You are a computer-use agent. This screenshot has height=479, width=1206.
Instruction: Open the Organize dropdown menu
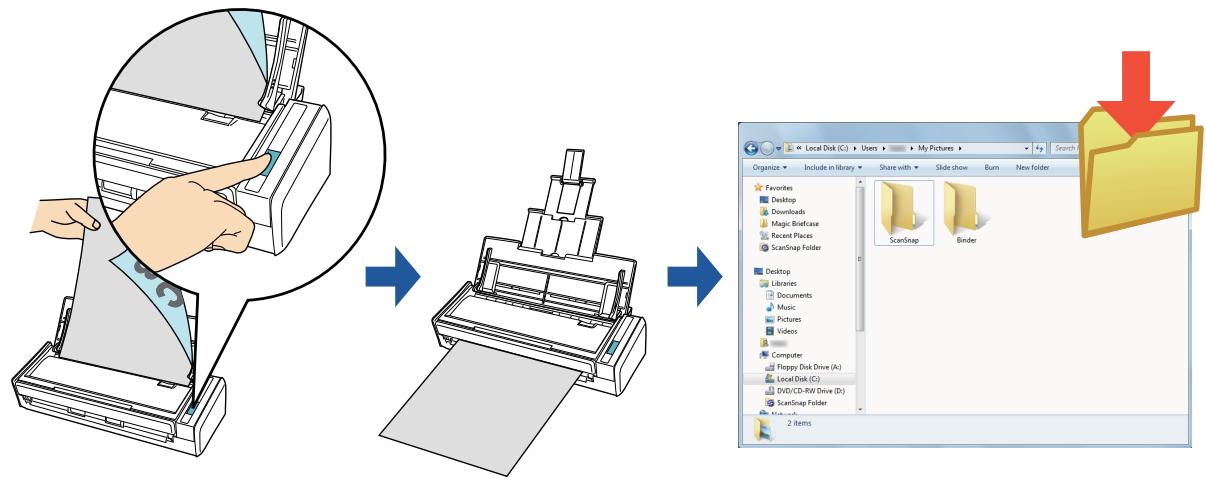(x=771, y=167)
